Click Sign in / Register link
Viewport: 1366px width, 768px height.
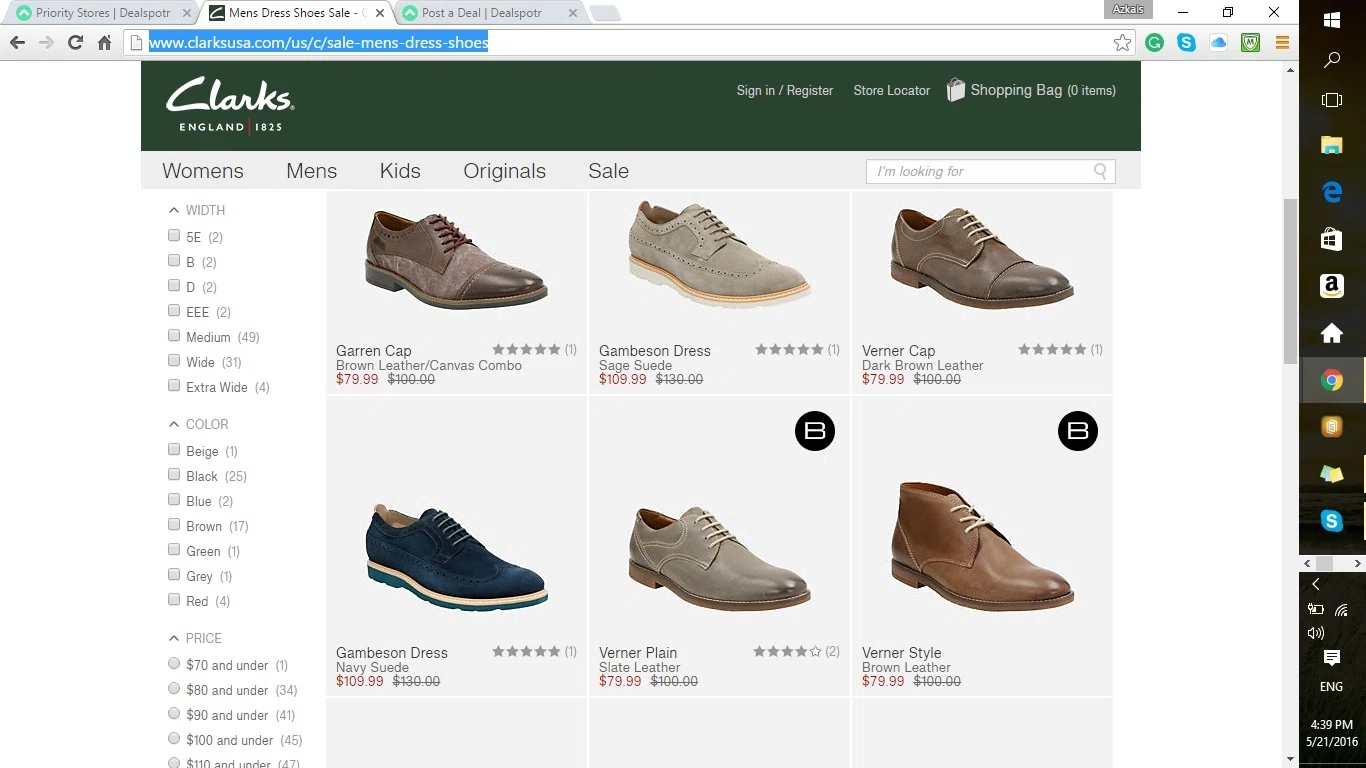[x=785, y=90]
